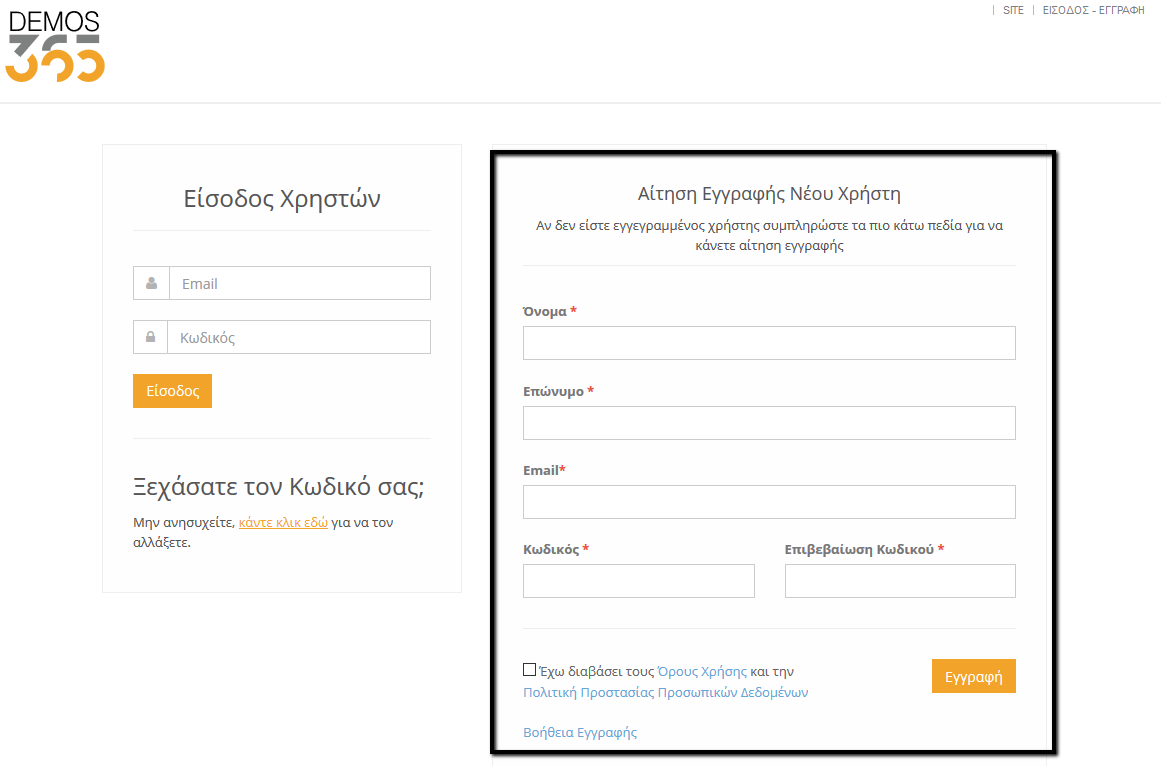Click the DEMOS 365 logo

coord(55,47)
